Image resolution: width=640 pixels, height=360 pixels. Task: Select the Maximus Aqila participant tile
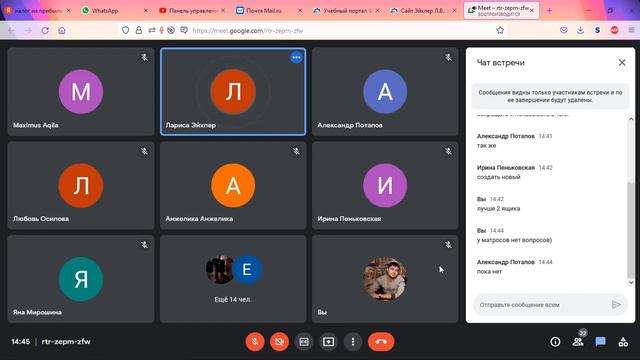point(81,91)
